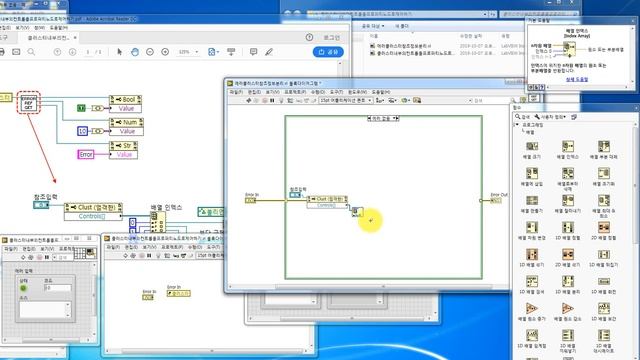Viewport: 640px width, 360px height.
Task: Click New Folder in the Explorer window
Action: click(x=402, y=26)
